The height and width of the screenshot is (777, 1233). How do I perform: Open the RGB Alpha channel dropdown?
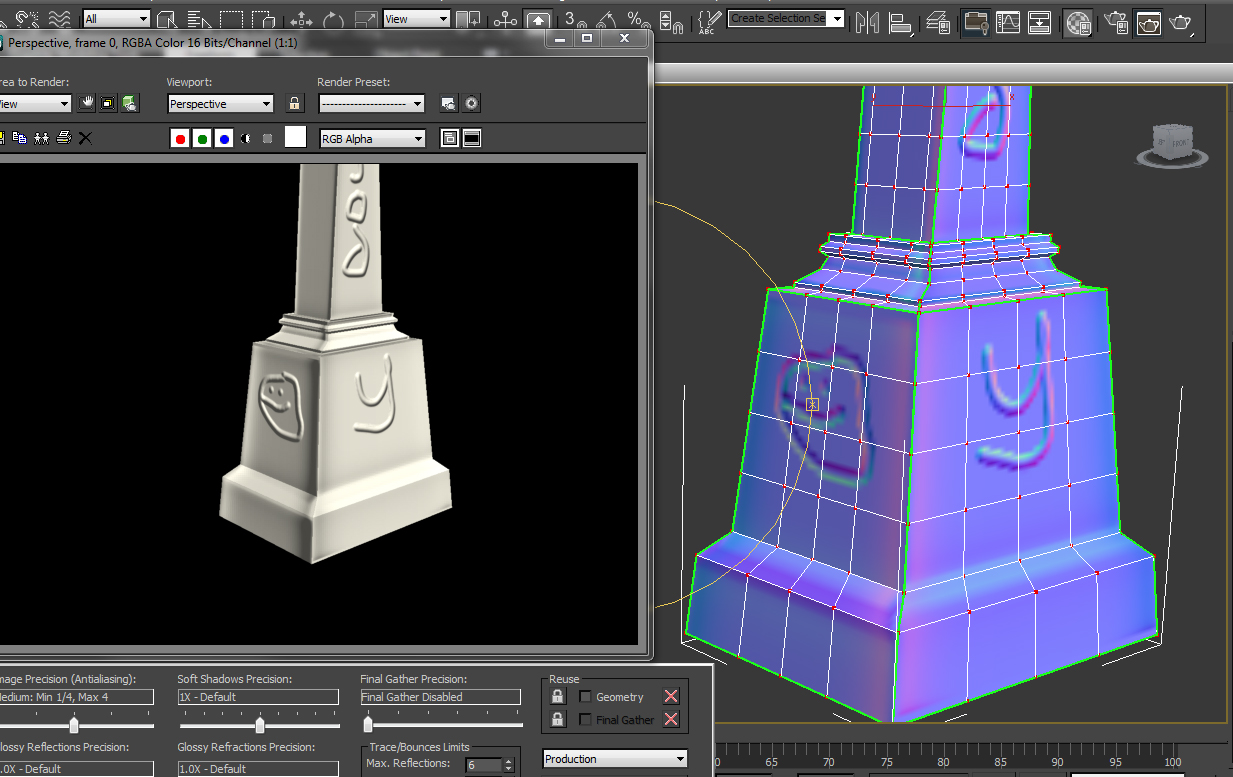(371, 138)
